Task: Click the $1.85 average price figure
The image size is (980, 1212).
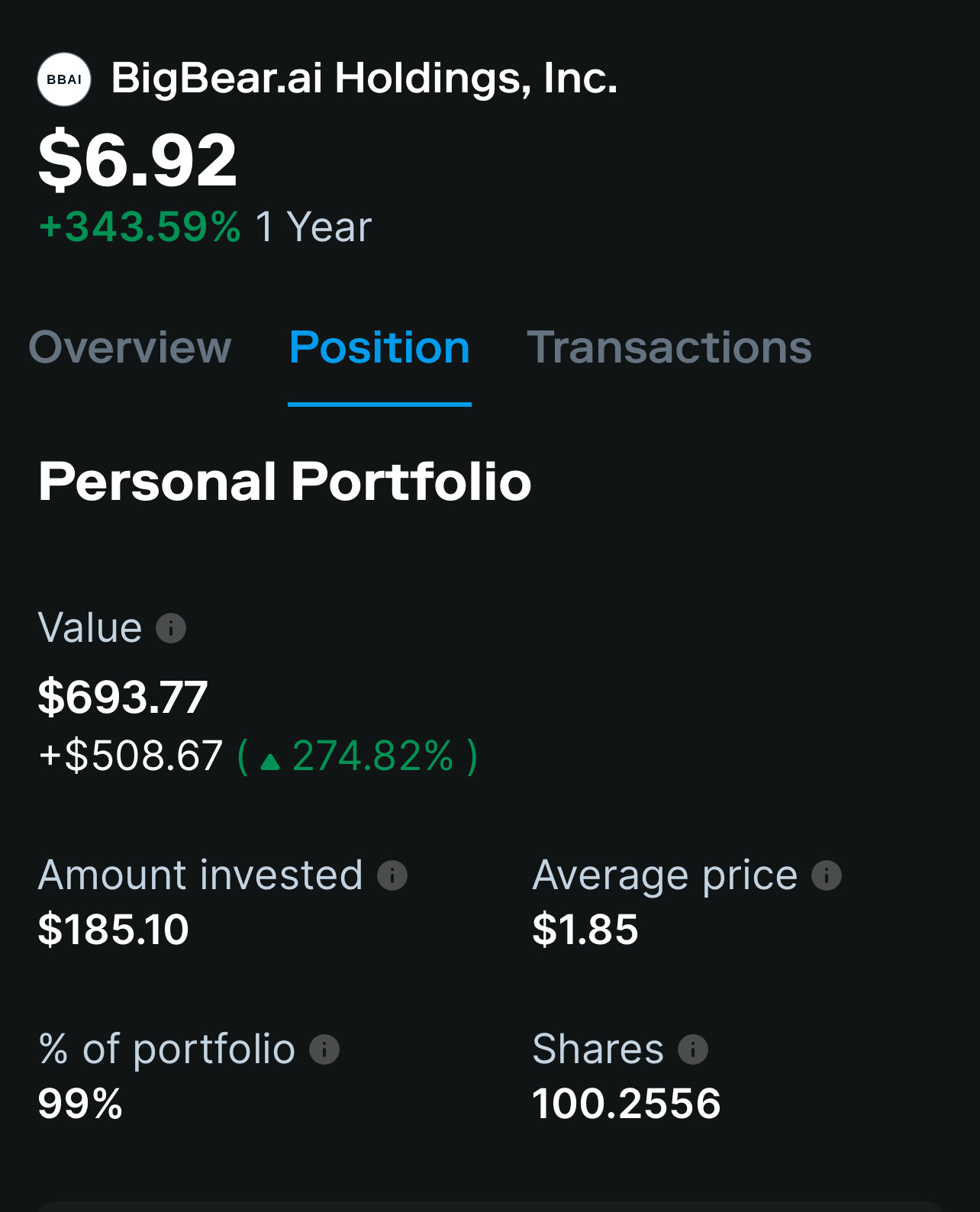Action: tap(585, 930)
